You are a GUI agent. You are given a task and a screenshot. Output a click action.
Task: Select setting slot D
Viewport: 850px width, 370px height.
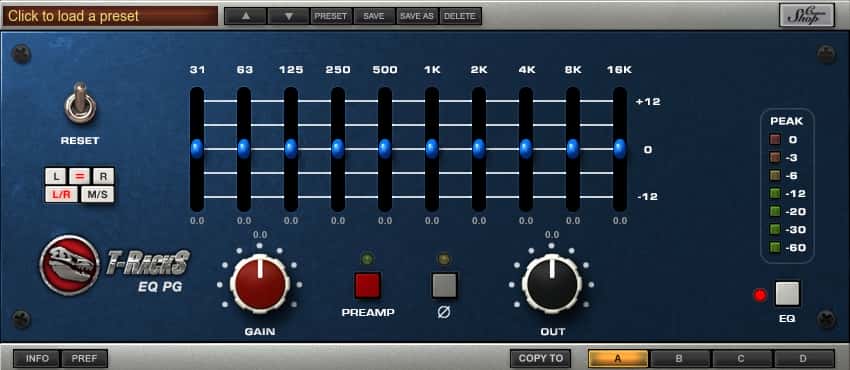tap(803, 358)
